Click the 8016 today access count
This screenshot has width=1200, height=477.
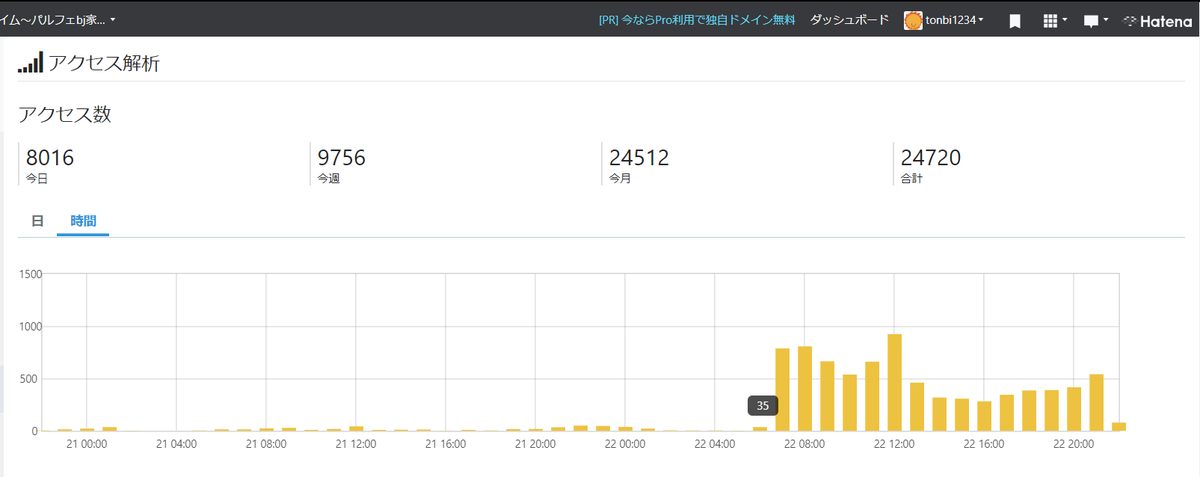[50, 157]
